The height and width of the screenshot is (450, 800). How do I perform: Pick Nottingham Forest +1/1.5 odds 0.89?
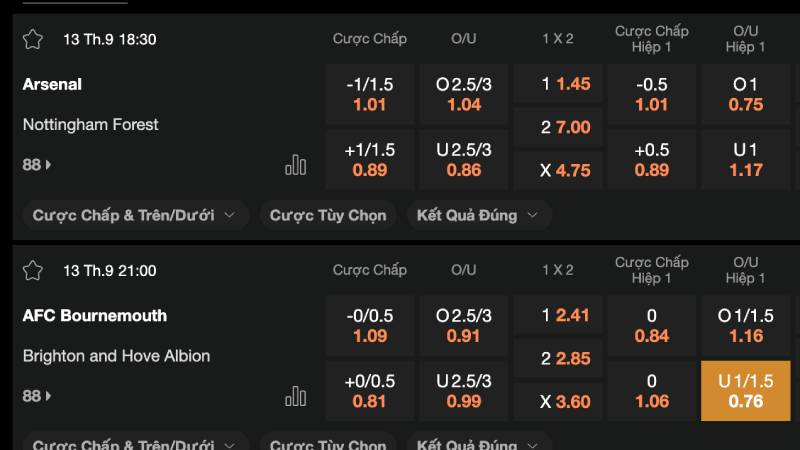[370, 160]
